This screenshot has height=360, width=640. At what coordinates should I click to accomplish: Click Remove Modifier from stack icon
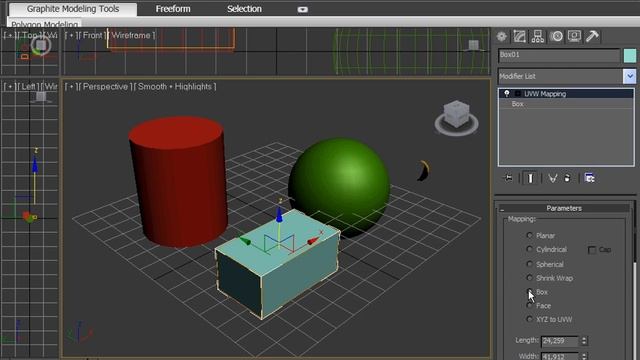(x=567, y=178)
